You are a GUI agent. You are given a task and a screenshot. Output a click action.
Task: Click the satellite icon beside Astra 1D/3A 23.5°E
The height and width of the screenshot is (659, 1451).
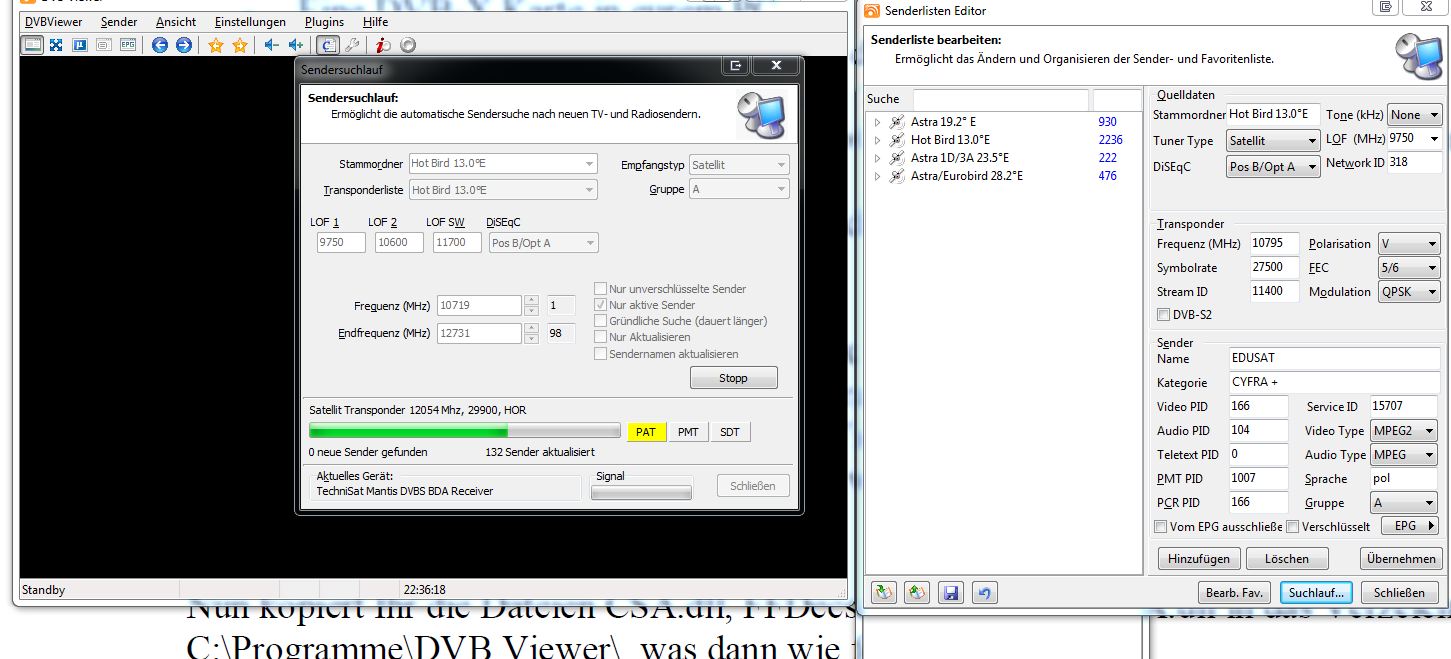tap(896, 158)
